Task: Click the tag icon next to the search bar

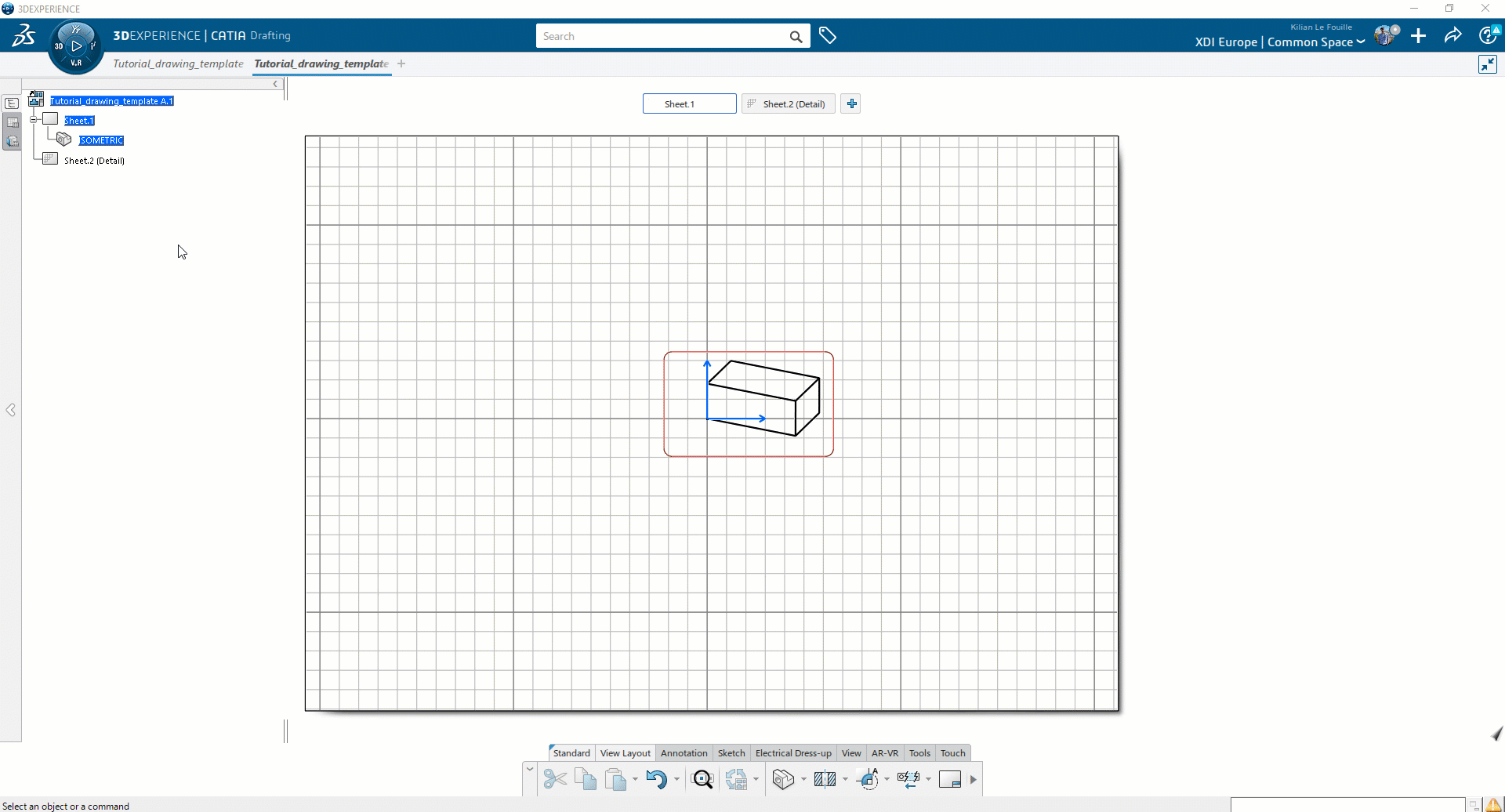Action: 829,35
